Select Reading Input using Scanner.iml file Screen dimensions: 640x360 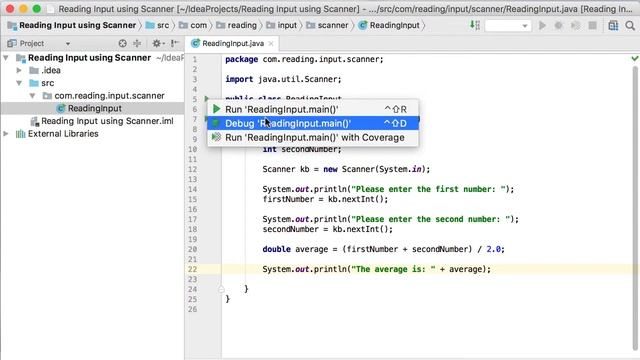[107, 121]
